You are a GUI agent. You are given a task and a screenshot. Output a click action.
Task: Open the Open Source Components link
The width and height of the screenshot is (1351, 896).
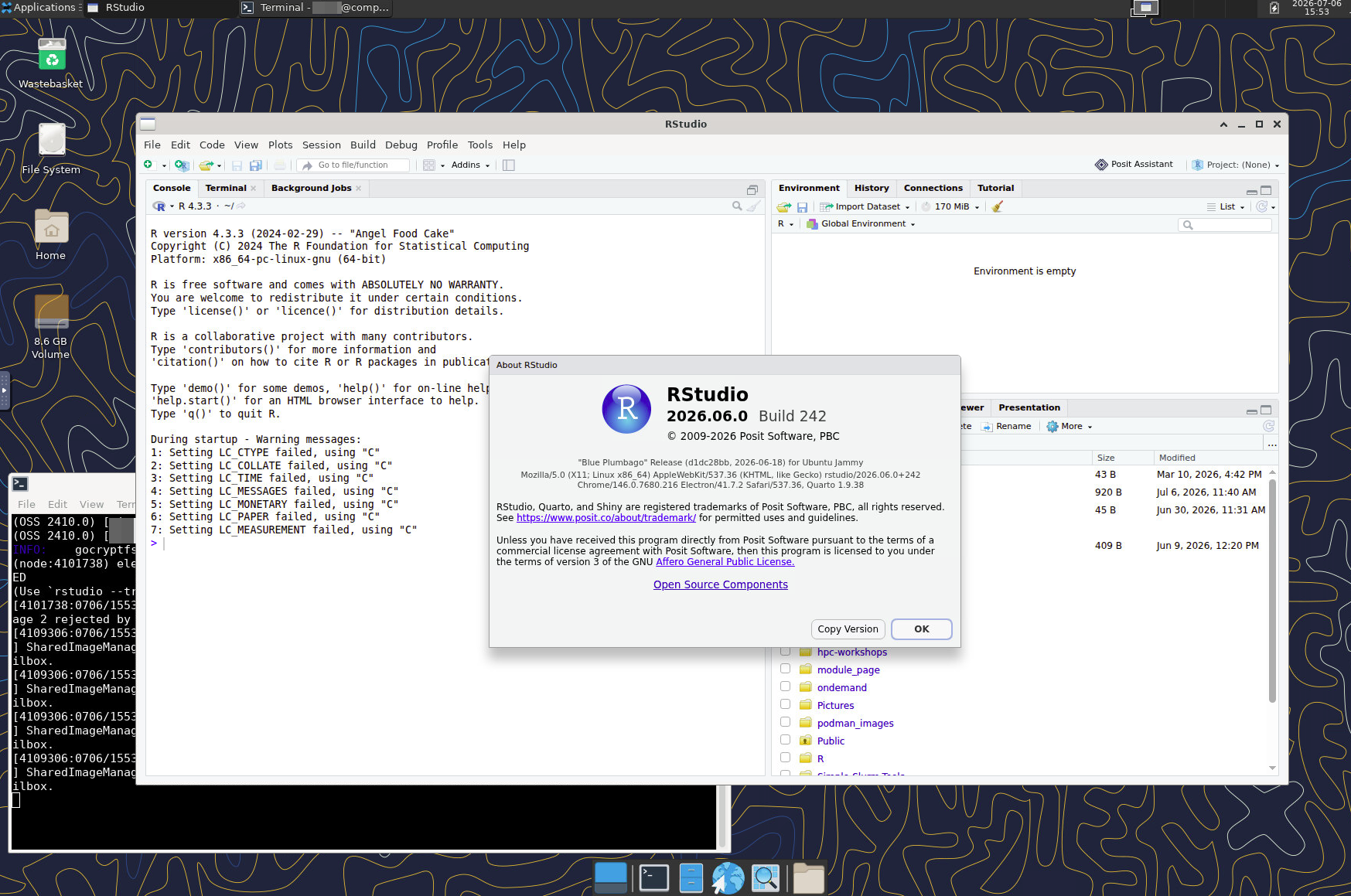(x=721, y=584)
